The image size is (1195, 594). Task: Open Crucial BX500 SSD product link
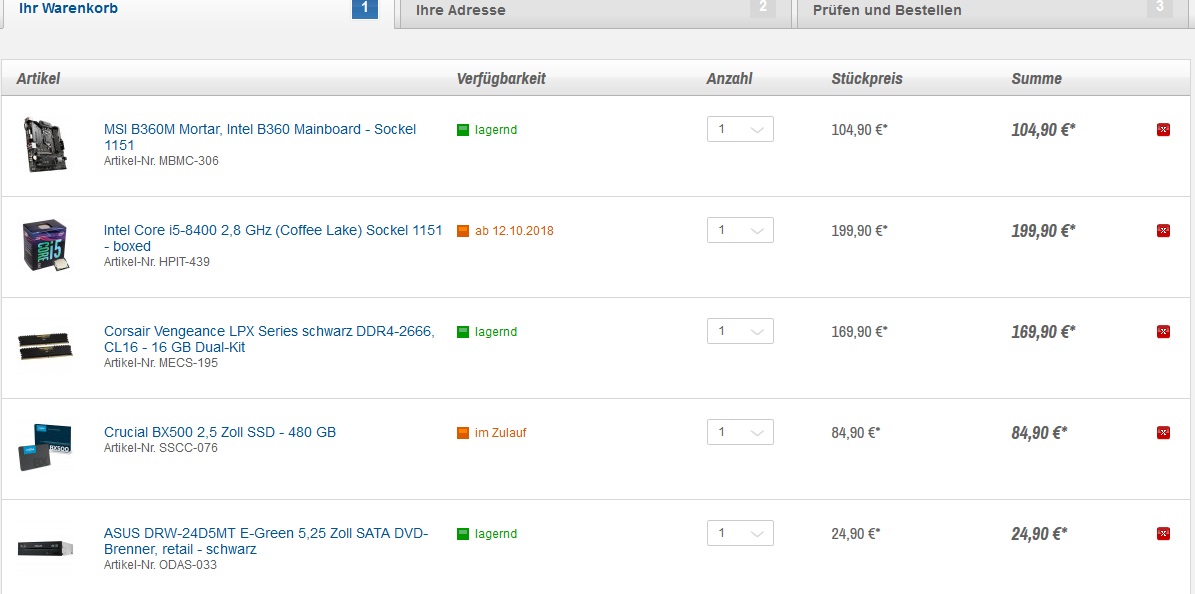click(219, 432)
